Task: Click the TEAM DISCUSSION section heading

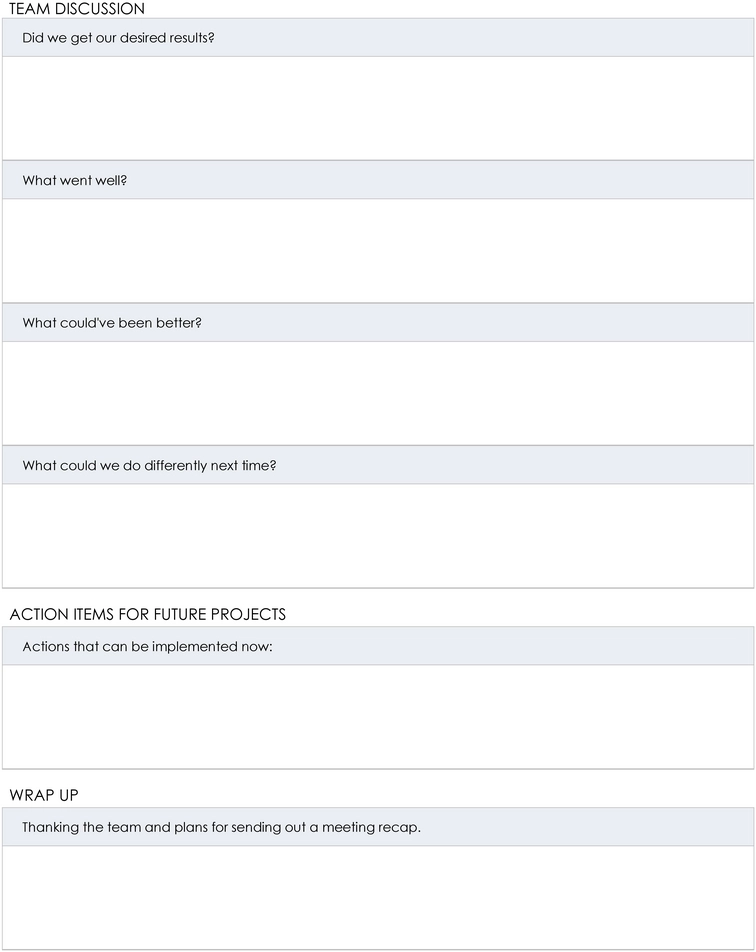Action: (x=77, y=8)
